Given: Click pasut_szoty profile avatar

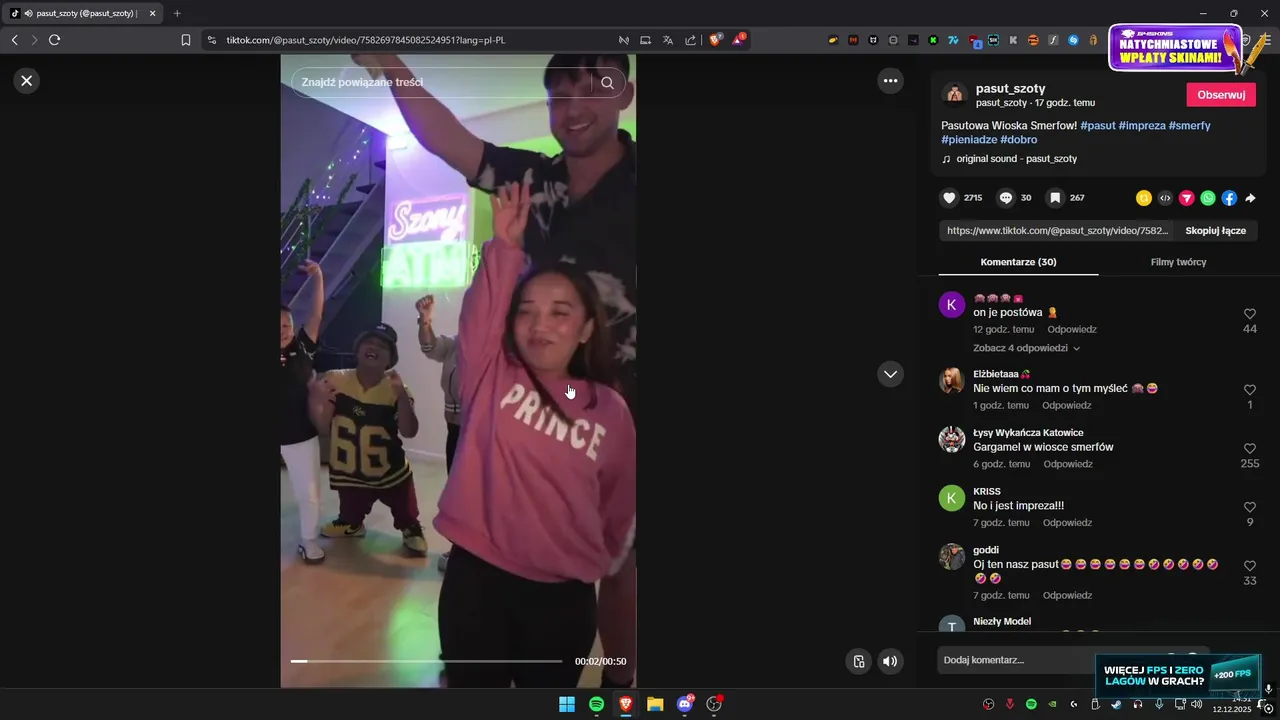Looking at the screenshot, I should point(954,94).
